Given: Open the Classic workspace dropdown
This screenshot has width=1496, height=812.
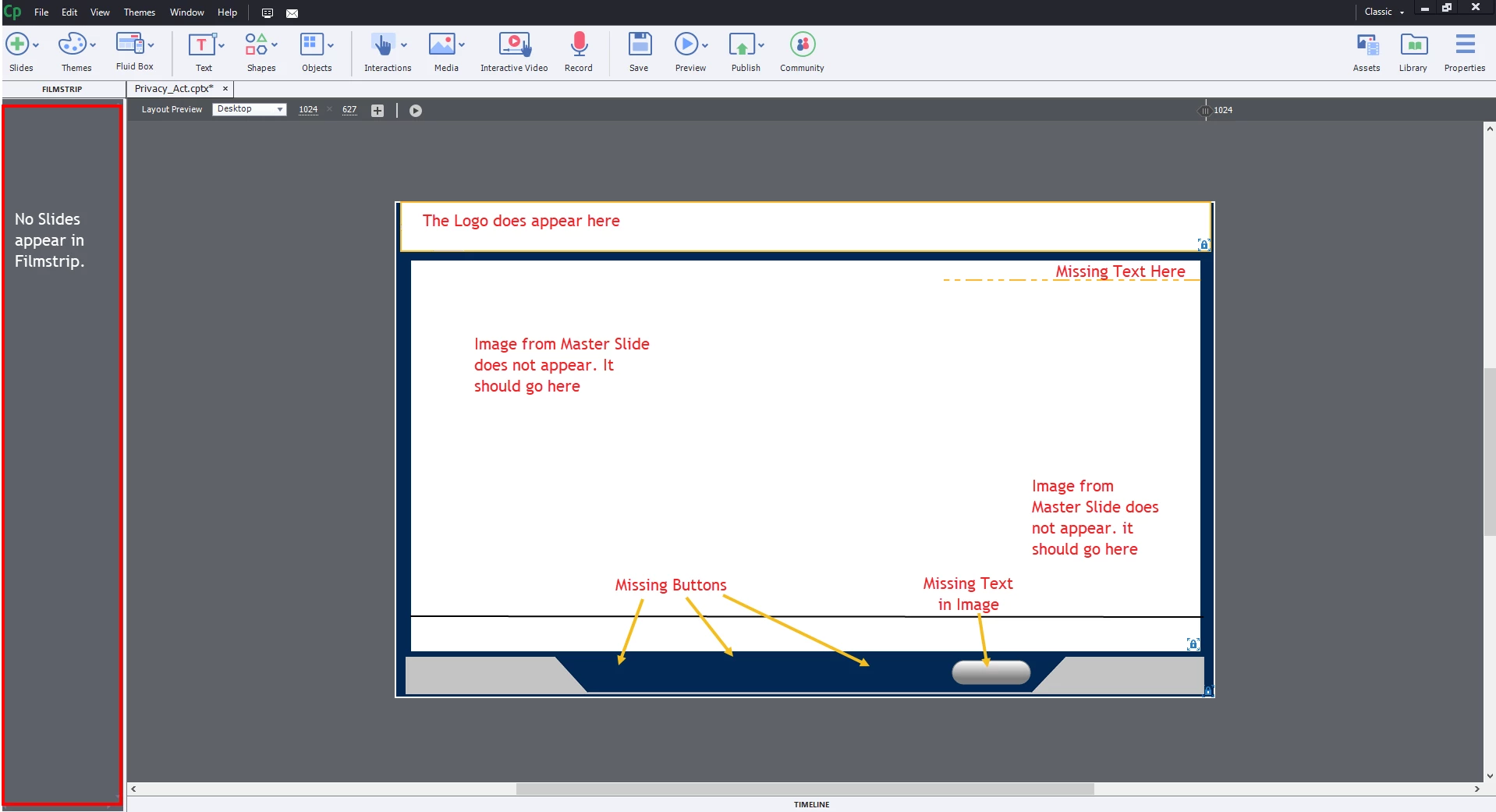Looking at the screenshot, I should pyautogui.click(x=1384, y=12).
